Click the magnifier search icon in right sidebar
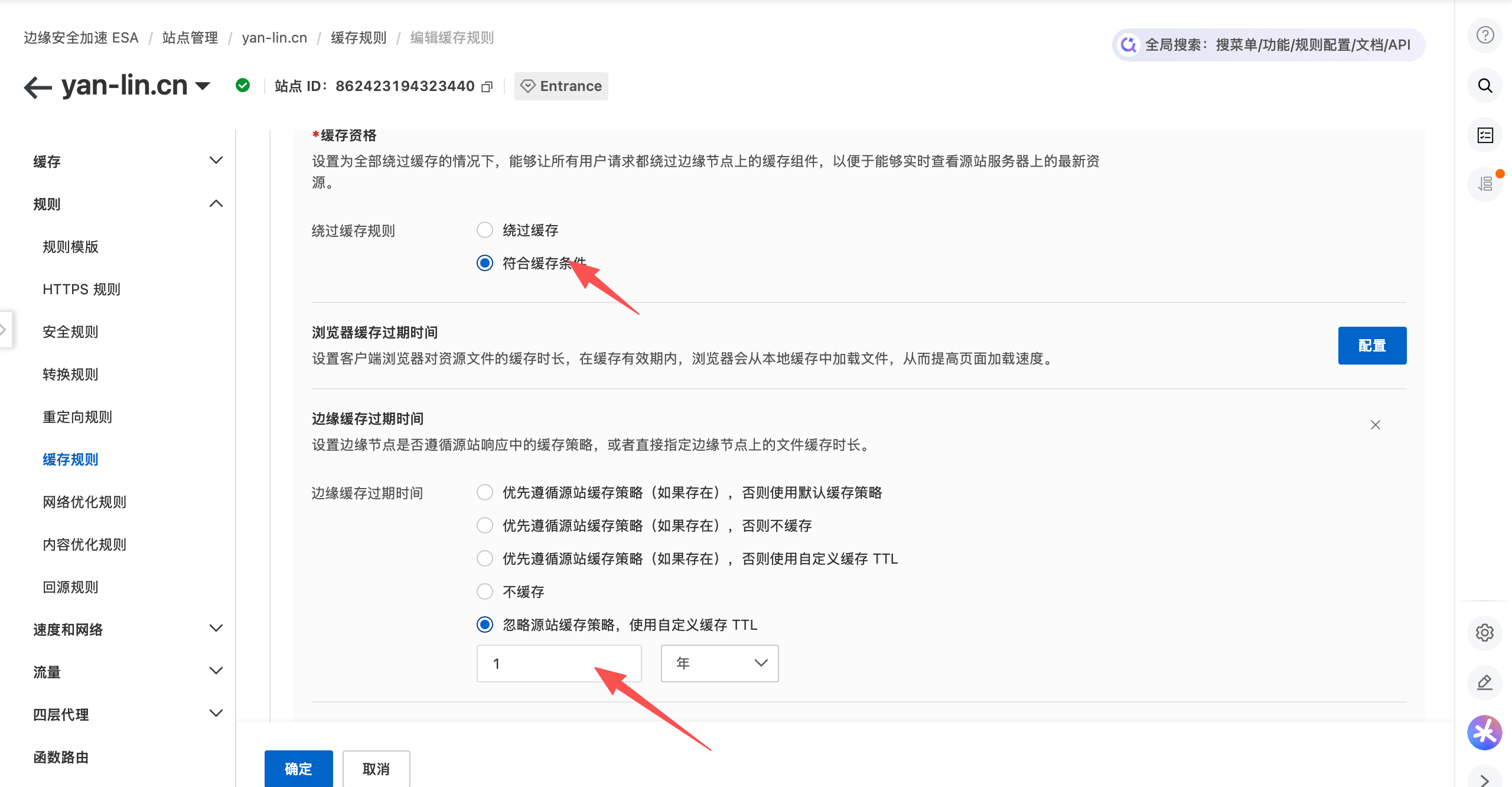 (x=1485, y=86)
